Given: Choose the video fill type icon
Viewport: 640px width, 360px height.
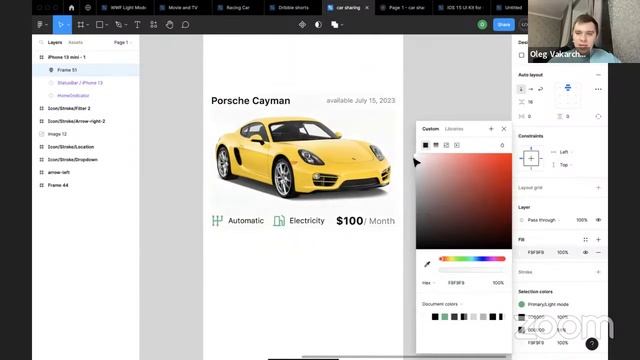Looking at the screenshot, I should click(x=457, y=145).
